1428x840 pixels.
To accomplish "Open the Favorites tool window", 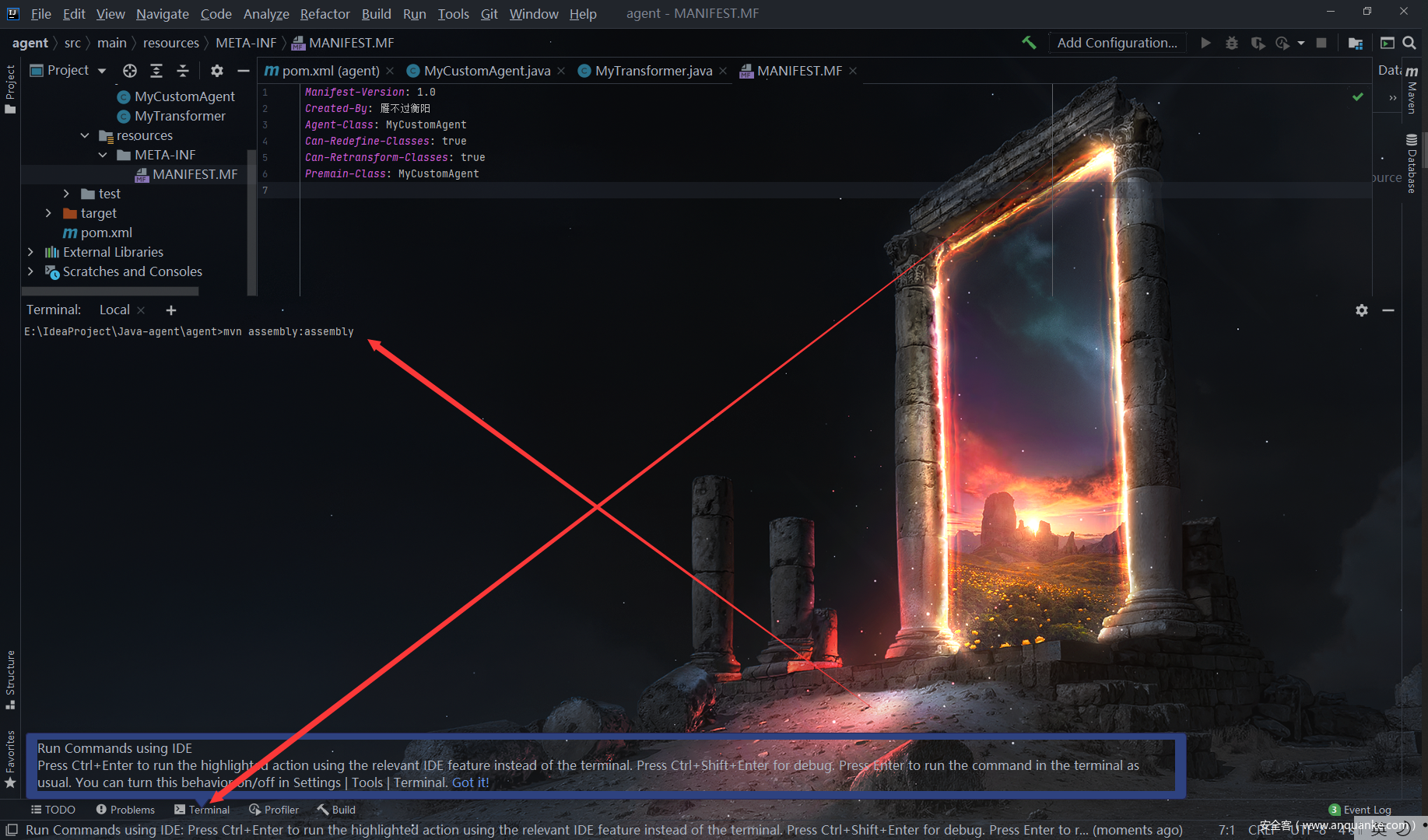I will click(x=10, y=759).
